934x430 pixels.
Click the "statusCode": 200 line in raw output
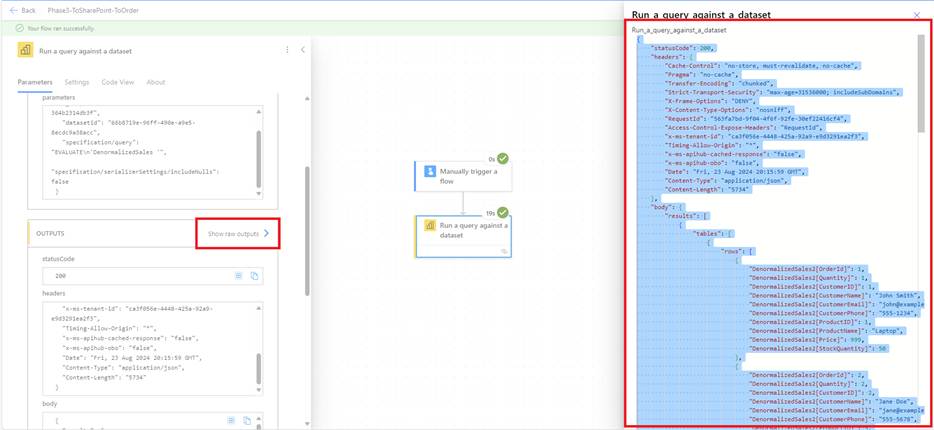[x=682, y=48]
